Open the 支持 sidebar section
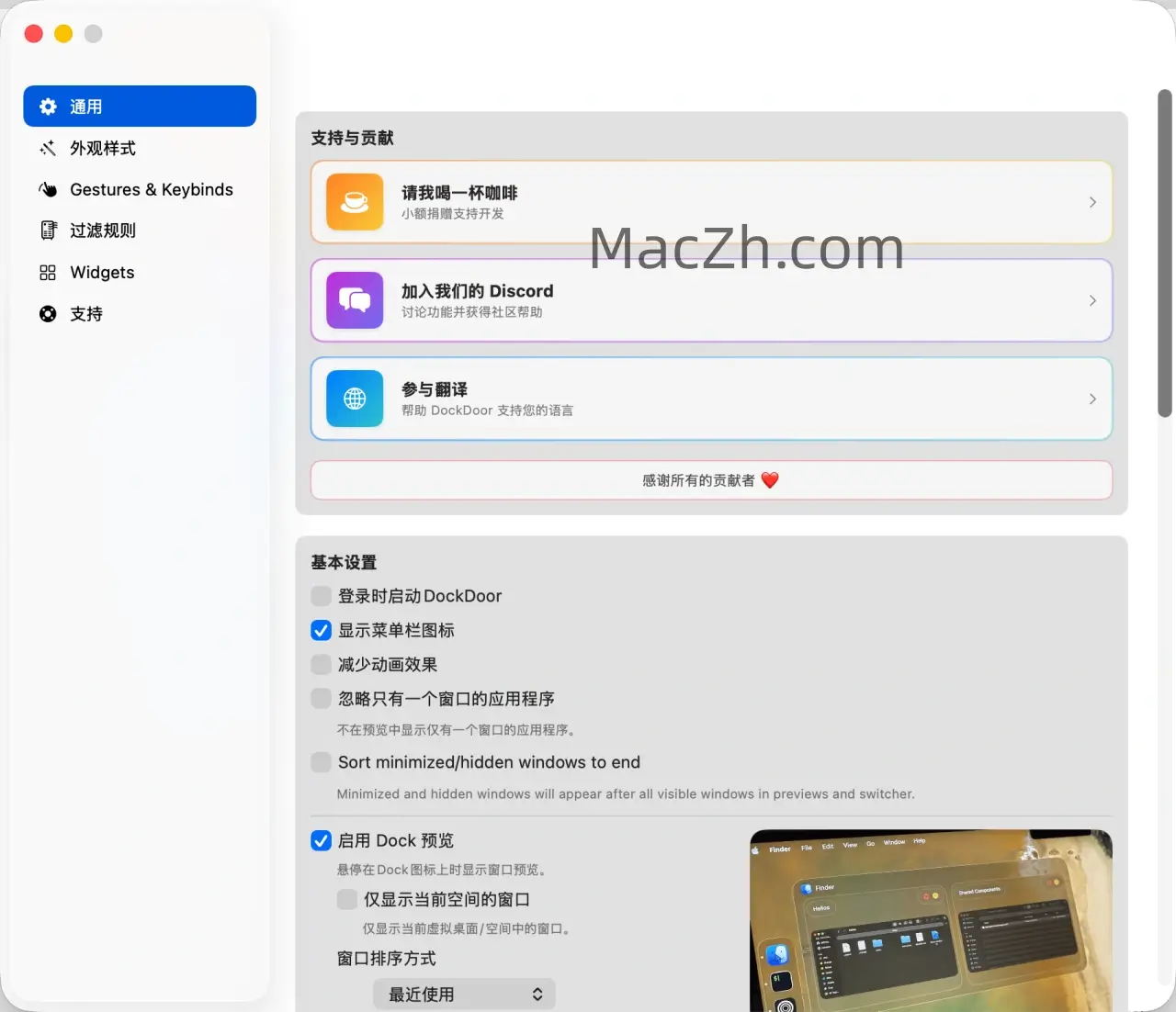This screenshot has width=1176, height=1012. [86, 314]
